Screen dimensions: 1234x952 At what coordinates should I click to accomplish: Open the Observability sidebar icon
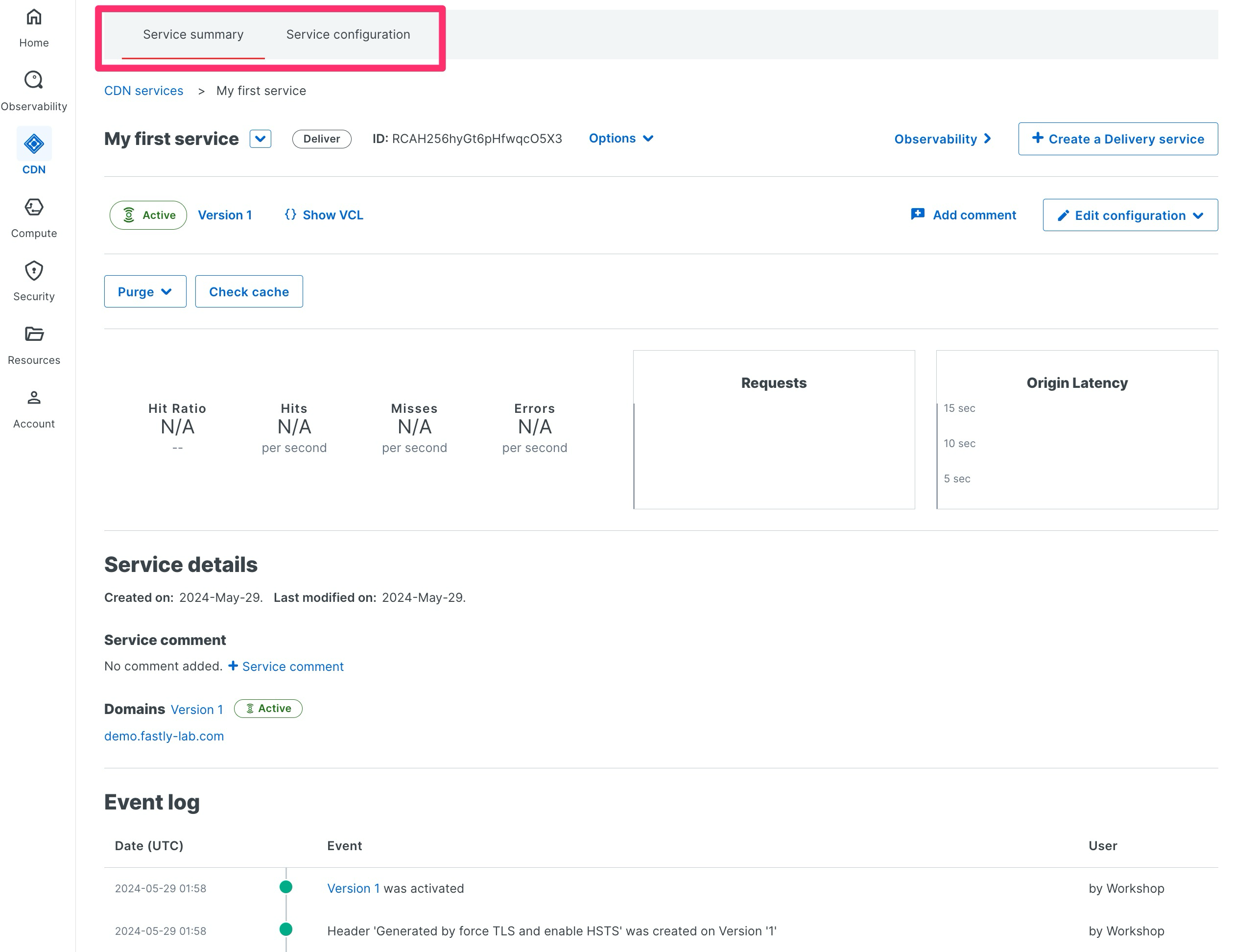pyautogui.click(x=34, y=80)
